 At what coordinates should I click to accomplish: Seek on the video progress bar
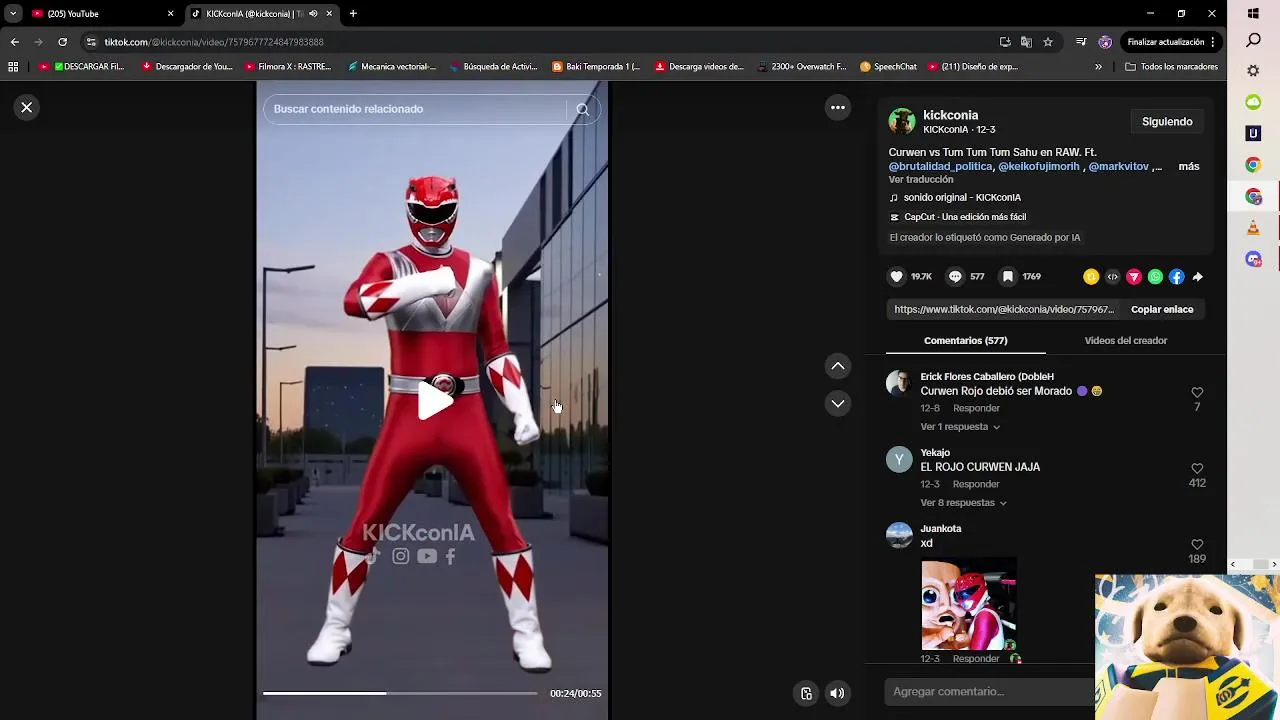(400, 693)
